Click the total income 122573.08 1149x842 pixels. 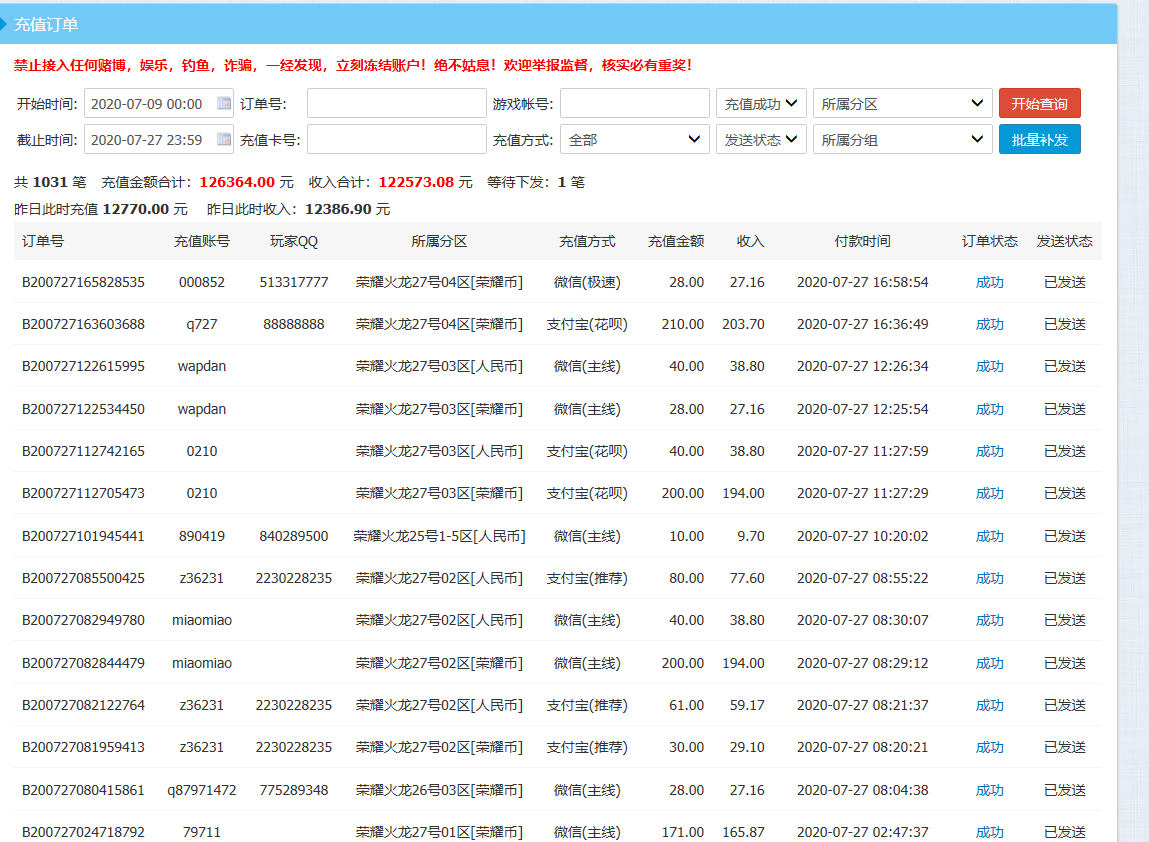[x=416, y=182]
